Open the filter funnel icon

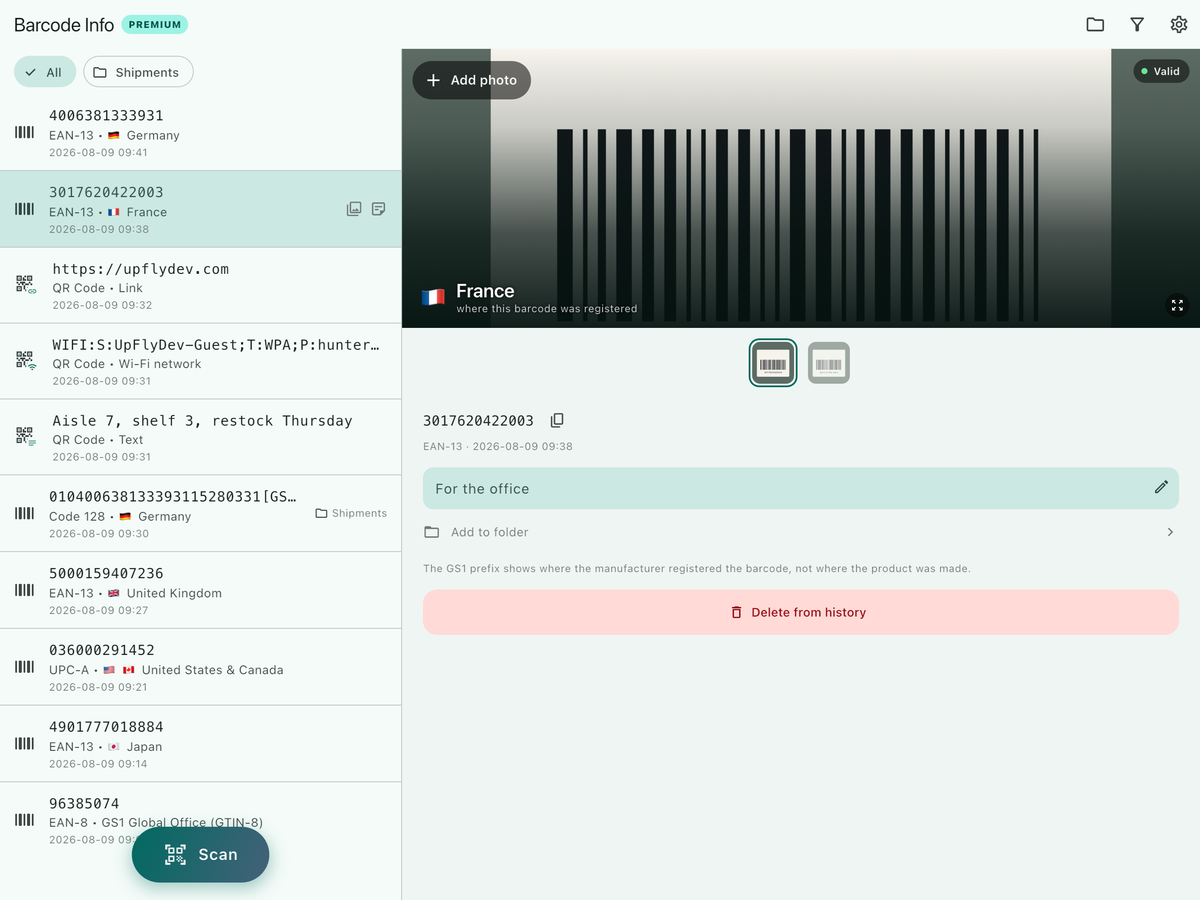tap(1137, 25)
